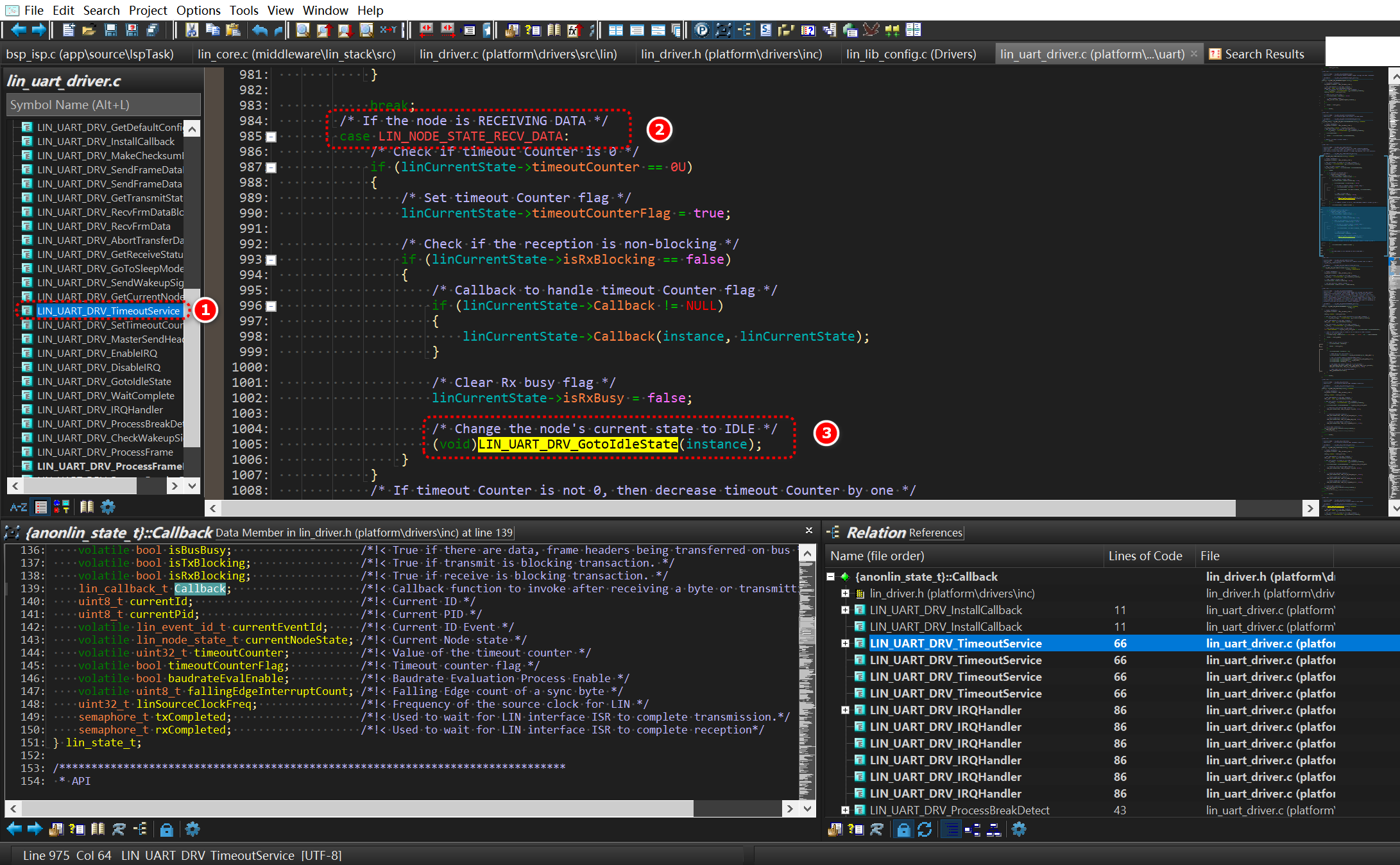The height and width of the screenshot is (865, 1400).
Task: Toggle symbol list outline view button
Action: pos(41,507)
